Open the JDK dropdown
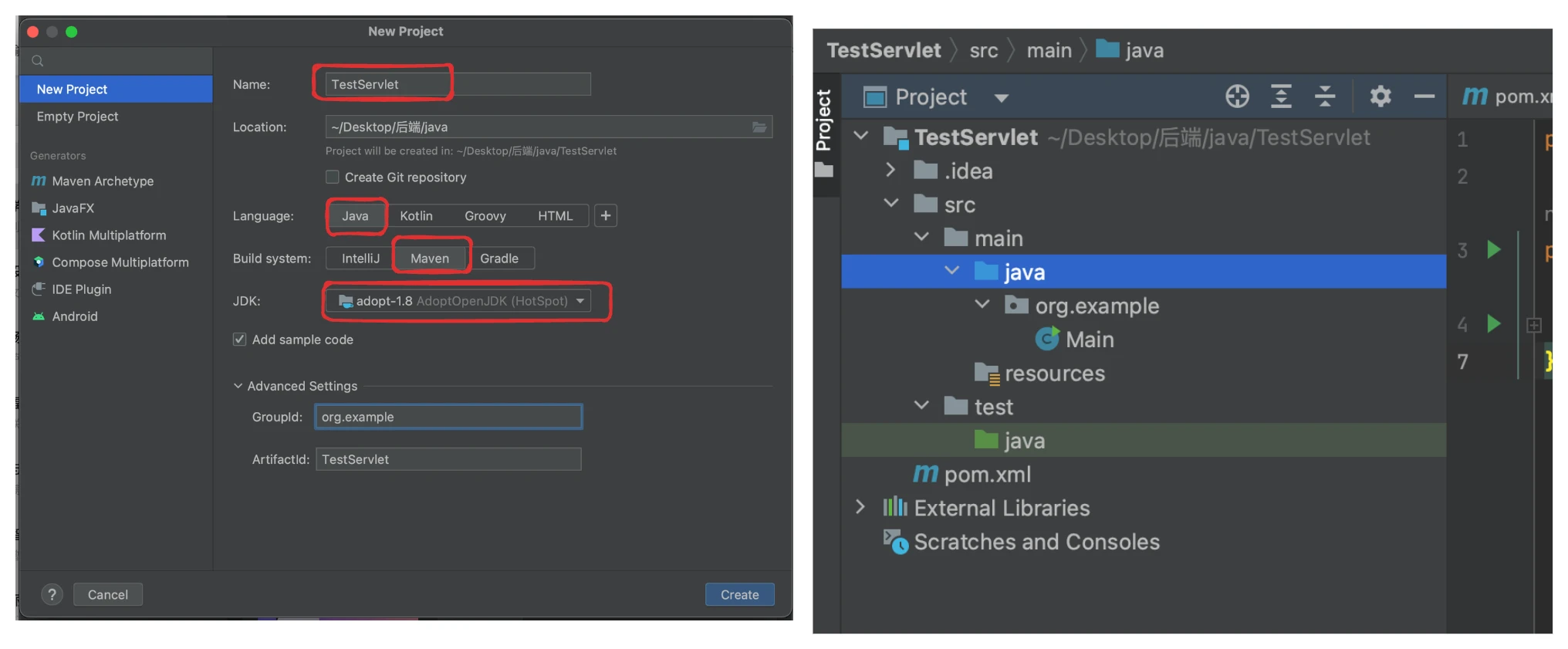The image size is (1568, 649). (x=458, y=300)
